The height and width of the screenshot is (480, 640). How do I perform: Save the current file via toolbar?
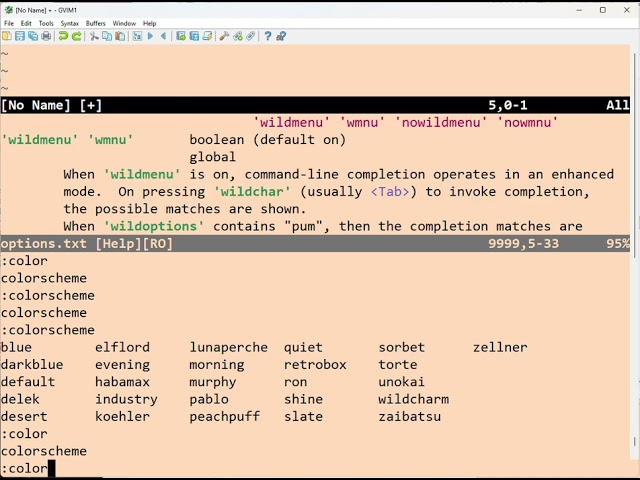pyautogui.click(x=20, y=36)
